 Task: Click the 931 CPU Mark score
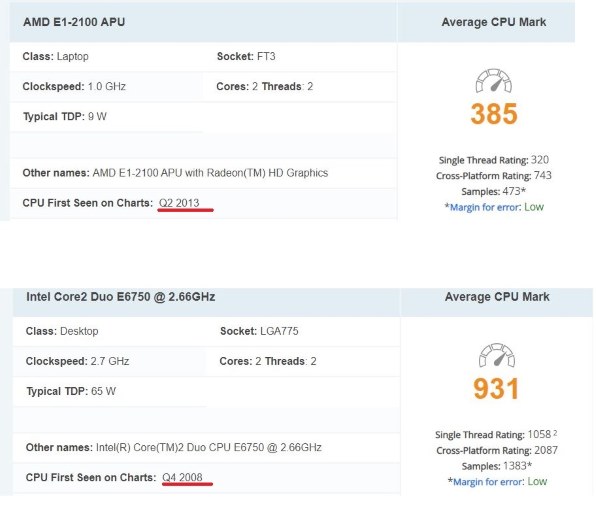point(496,388)
